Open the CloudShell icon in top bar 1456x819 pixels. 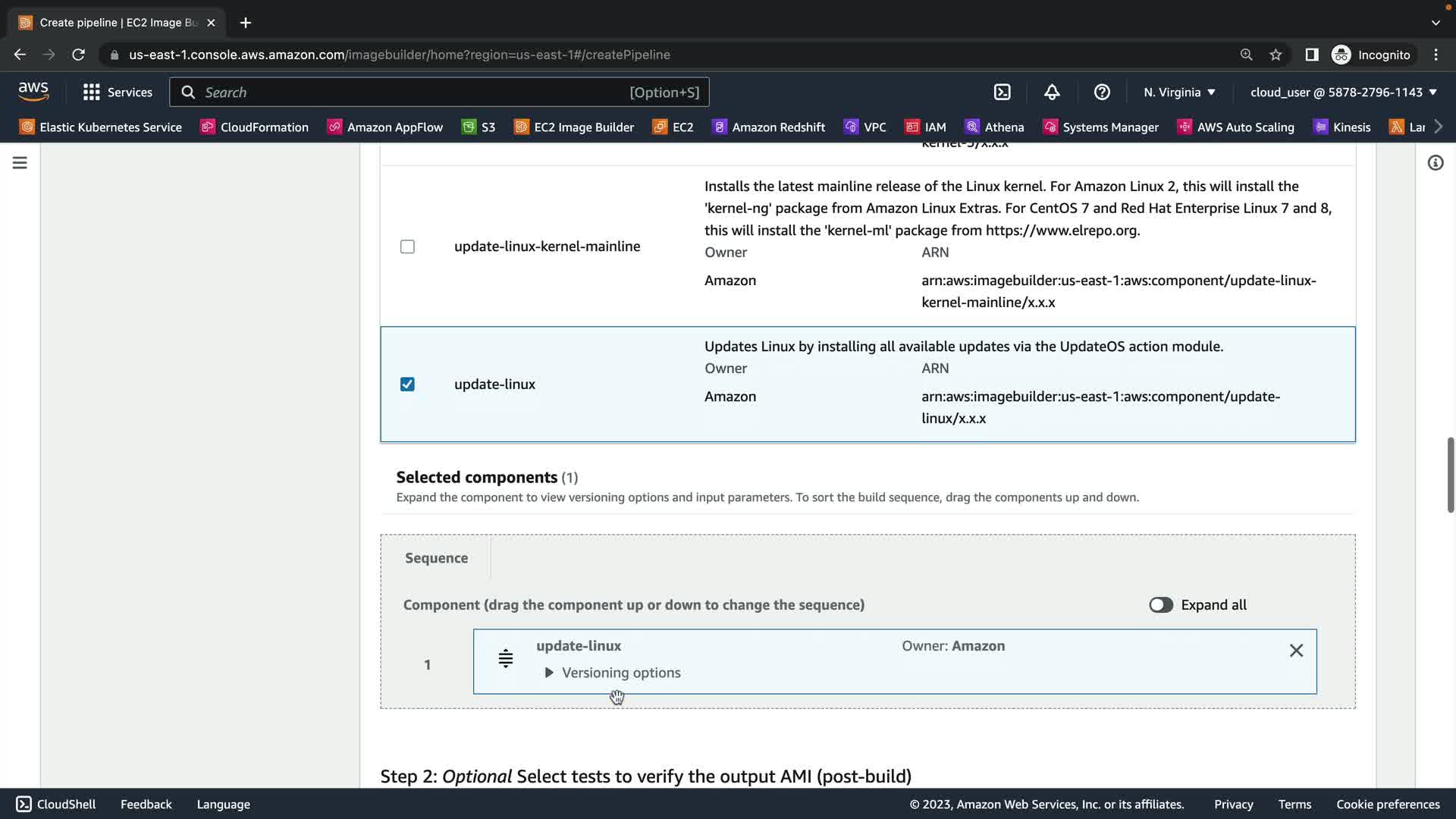[1002, 93]
